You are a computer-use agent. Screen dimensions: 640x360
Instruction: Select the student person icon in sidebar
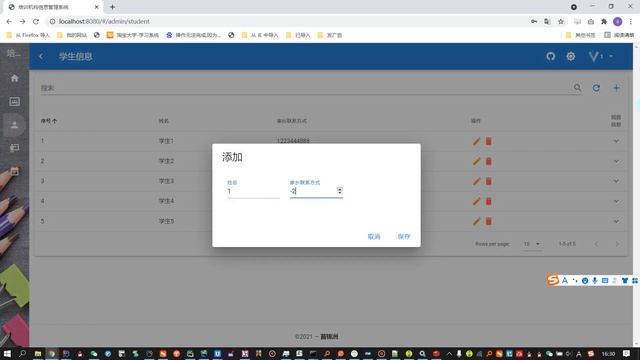15,125
